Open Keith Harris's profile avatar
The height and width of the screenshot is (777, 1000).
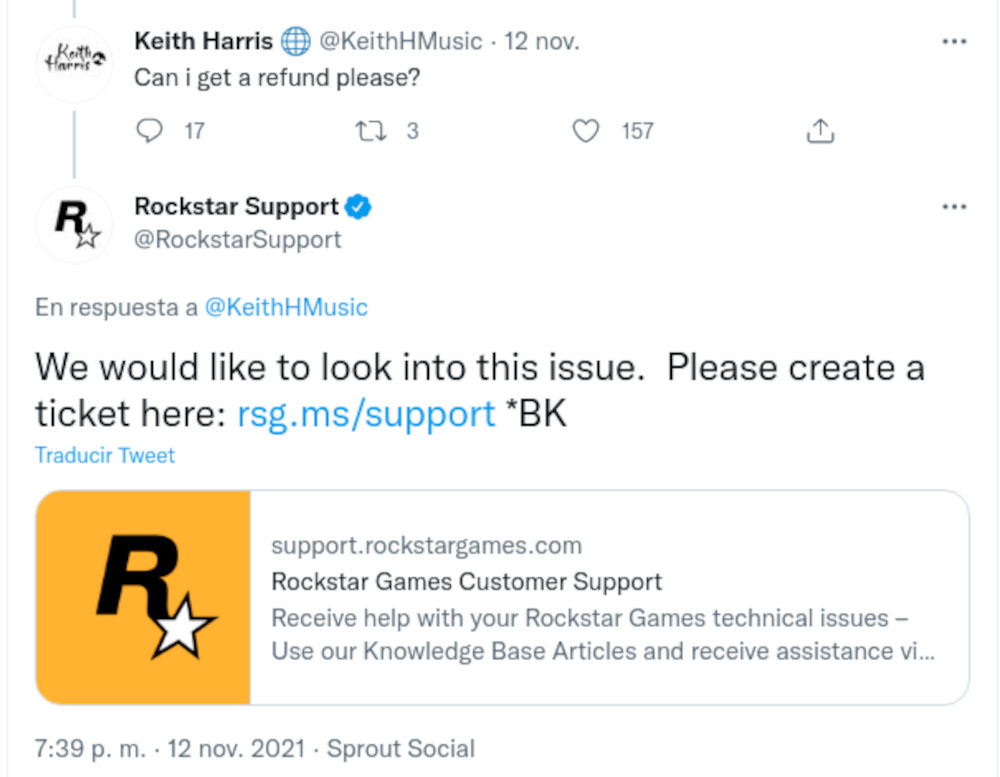[x=74, y=62]
